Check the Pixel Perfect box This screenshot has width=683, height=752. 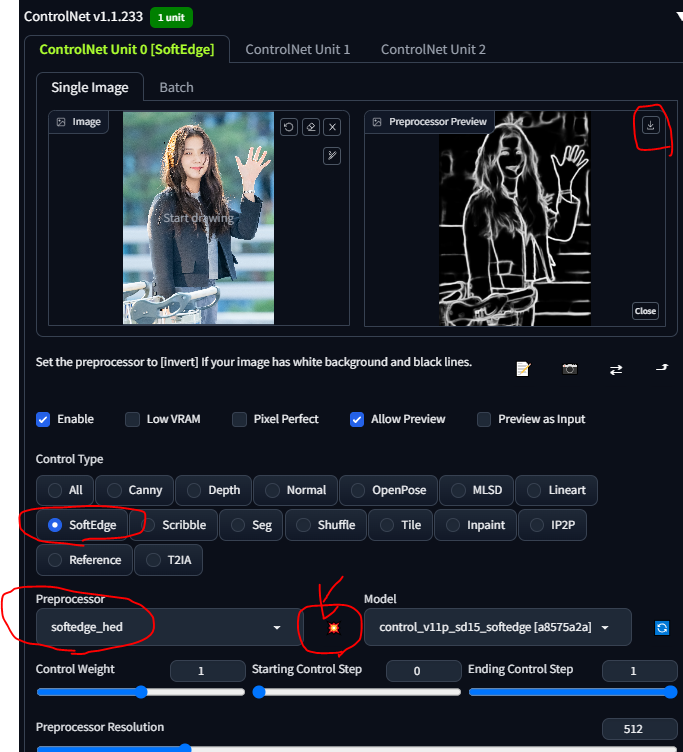[239, 419]
